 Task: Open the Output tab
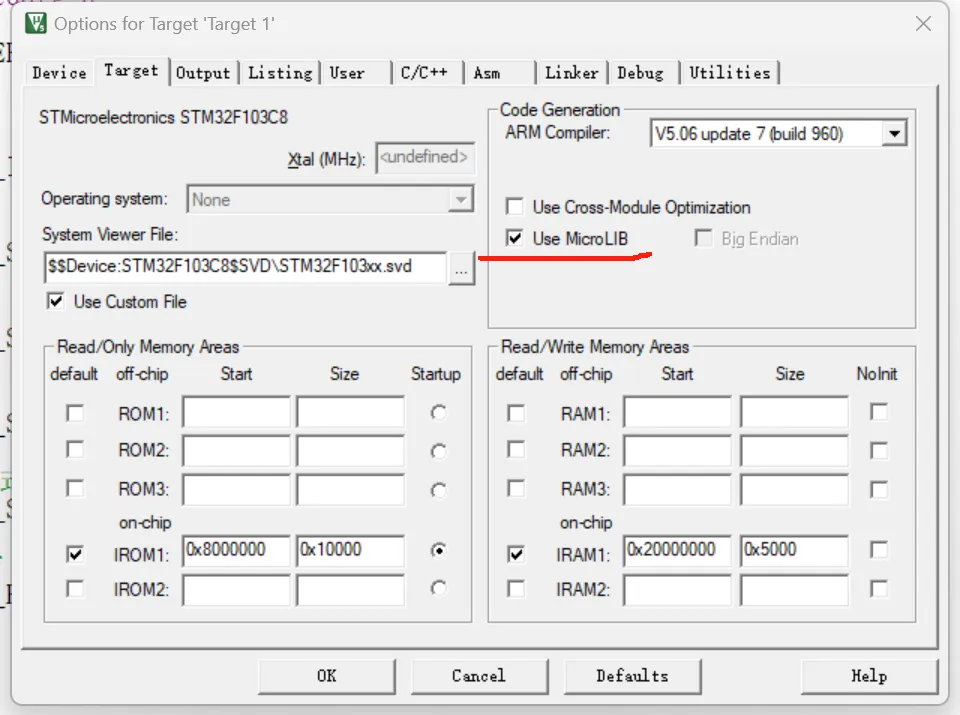pyautogui.click(x=203, y=73)
